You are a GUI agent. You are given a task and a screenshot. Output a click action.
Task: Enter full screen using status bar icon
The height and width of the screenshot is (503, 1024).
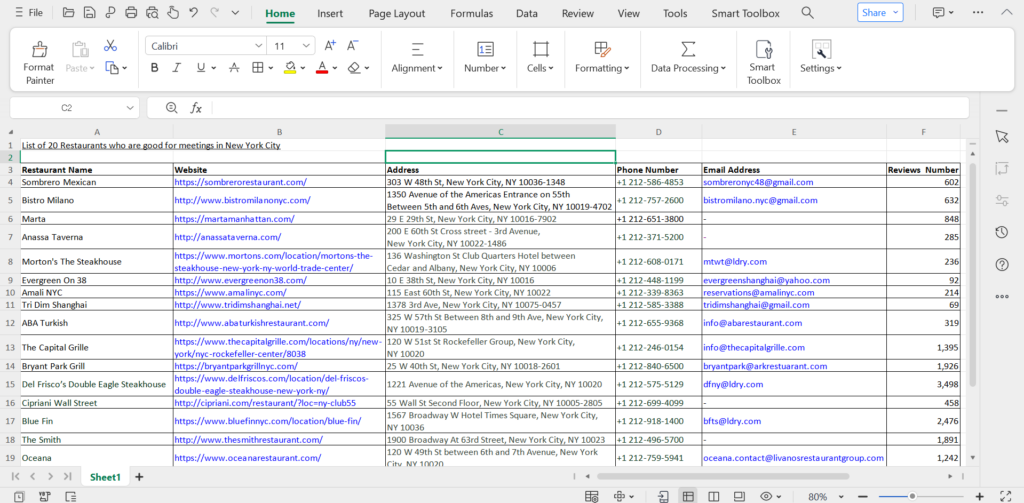[x=1006, y=496]
